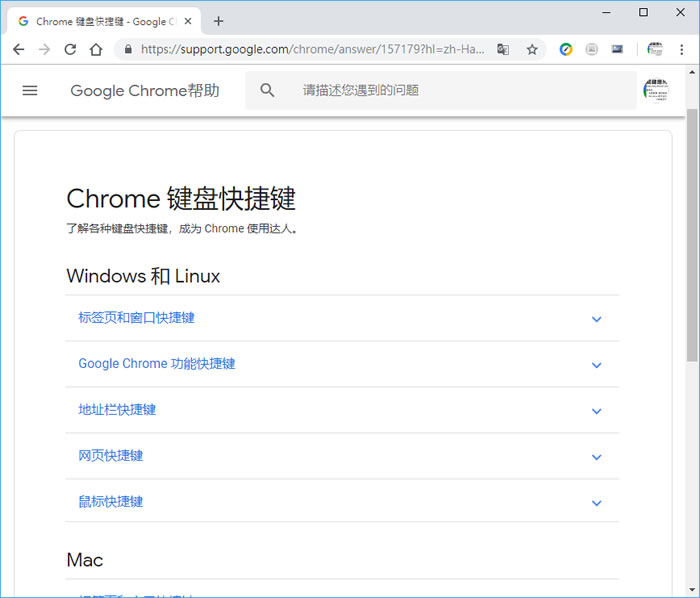
Task: Reload the page with the refresh icon
Action: coord(70,49)
